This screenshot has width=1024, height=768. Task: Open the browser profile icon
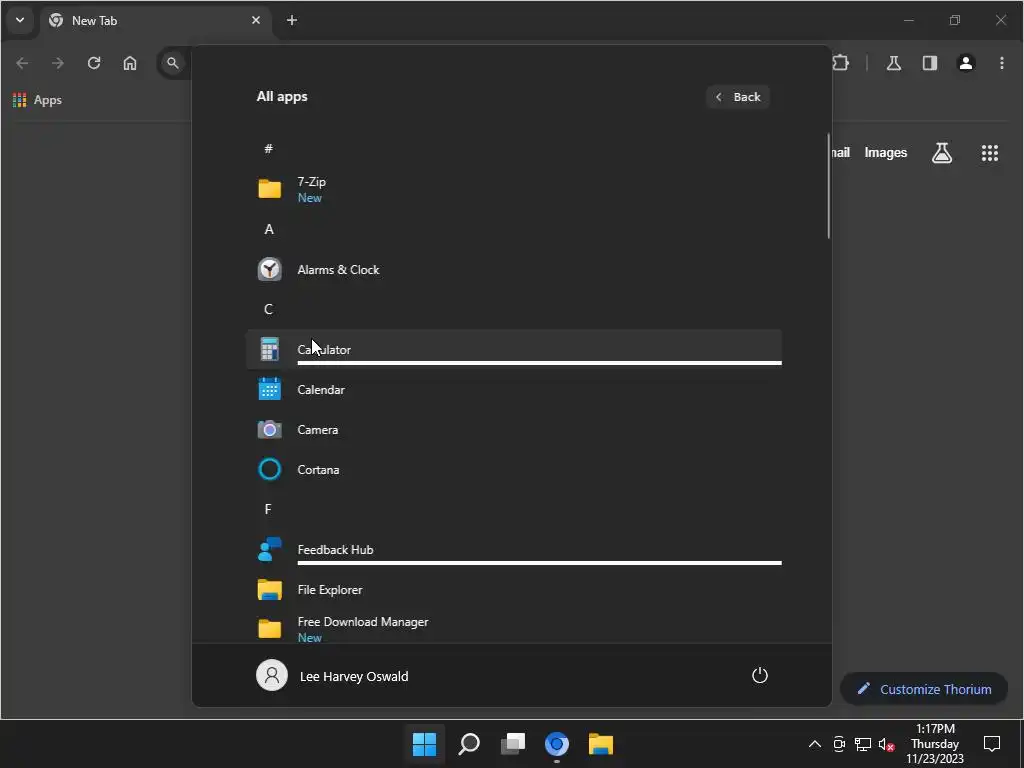[x=965, y=63]
